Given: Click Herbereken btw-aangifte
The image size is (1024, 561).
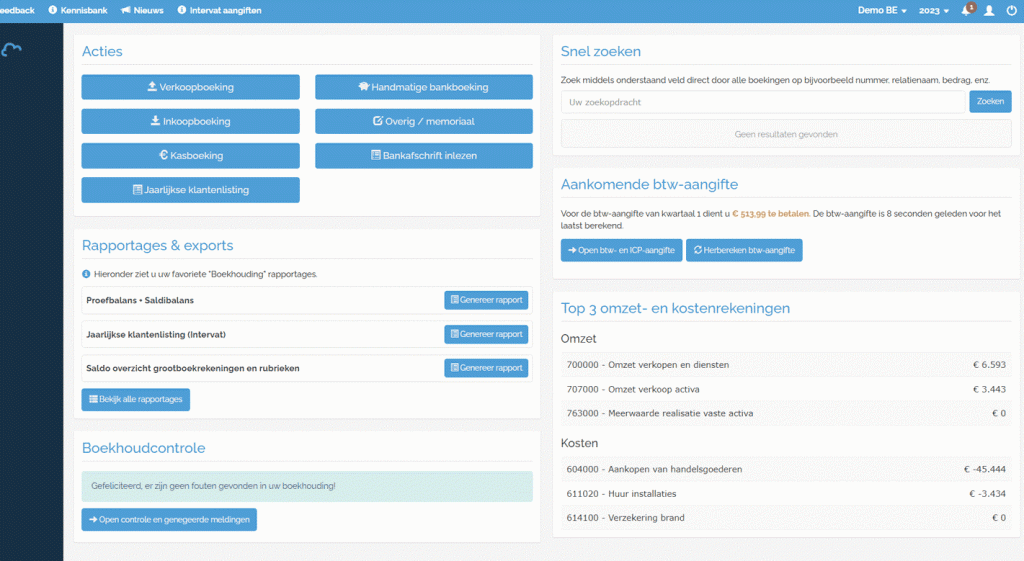Looking at the screenshot, I should [744, 250].
